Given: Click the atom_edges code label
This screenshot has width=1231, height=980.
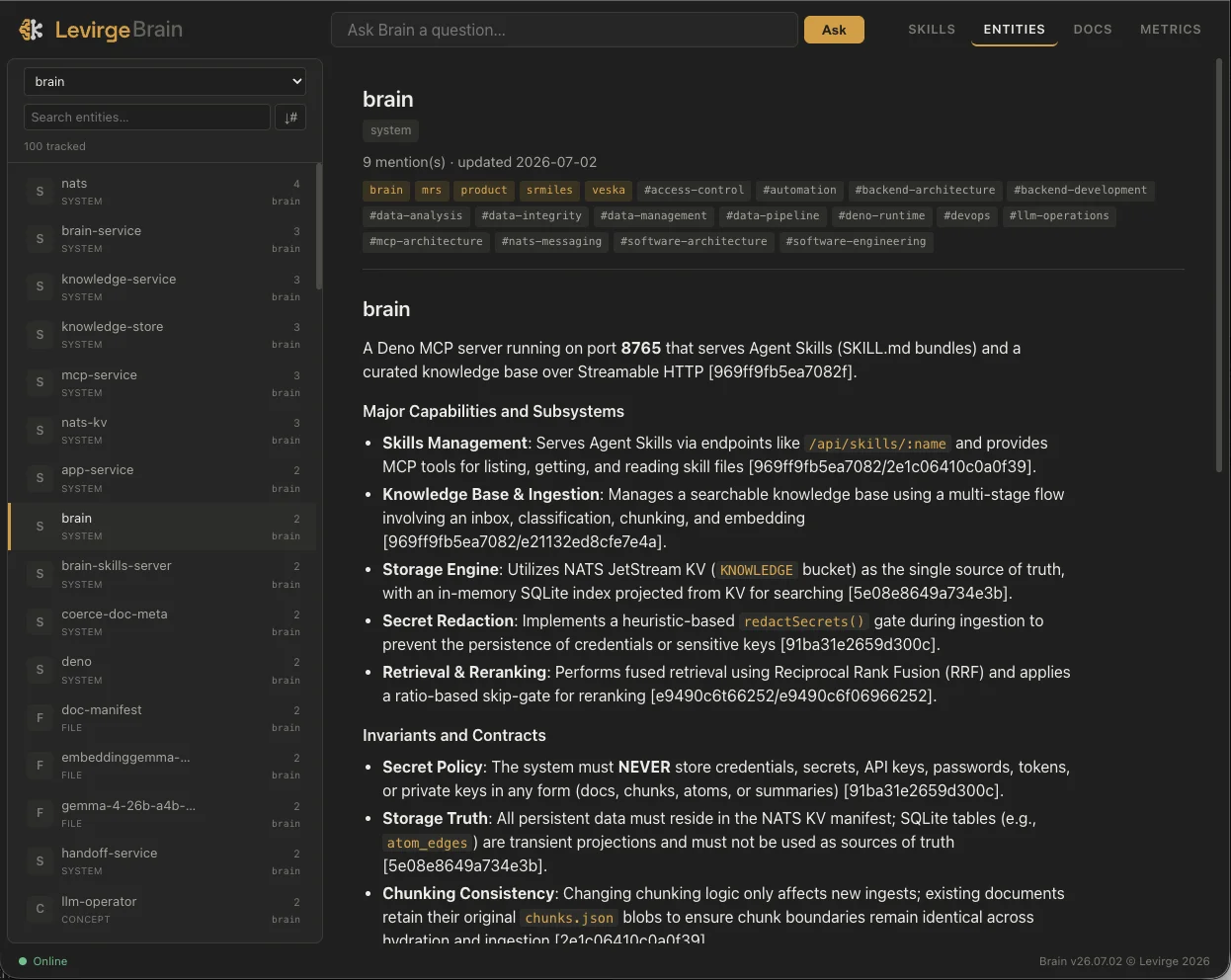Looking at the screenshot, I should click(x=427, y=843).
